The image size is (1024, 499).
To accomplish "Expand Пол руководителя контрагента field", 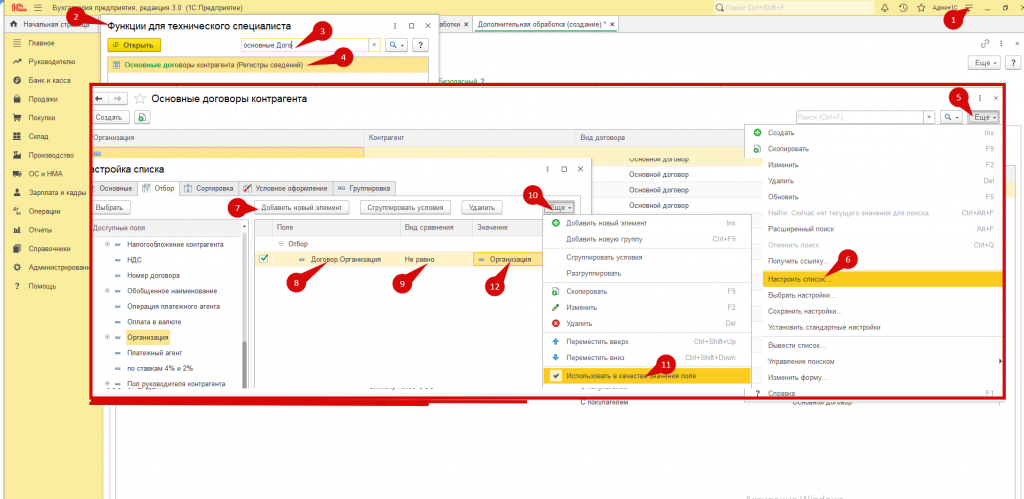I will click(x=107, y=383).
